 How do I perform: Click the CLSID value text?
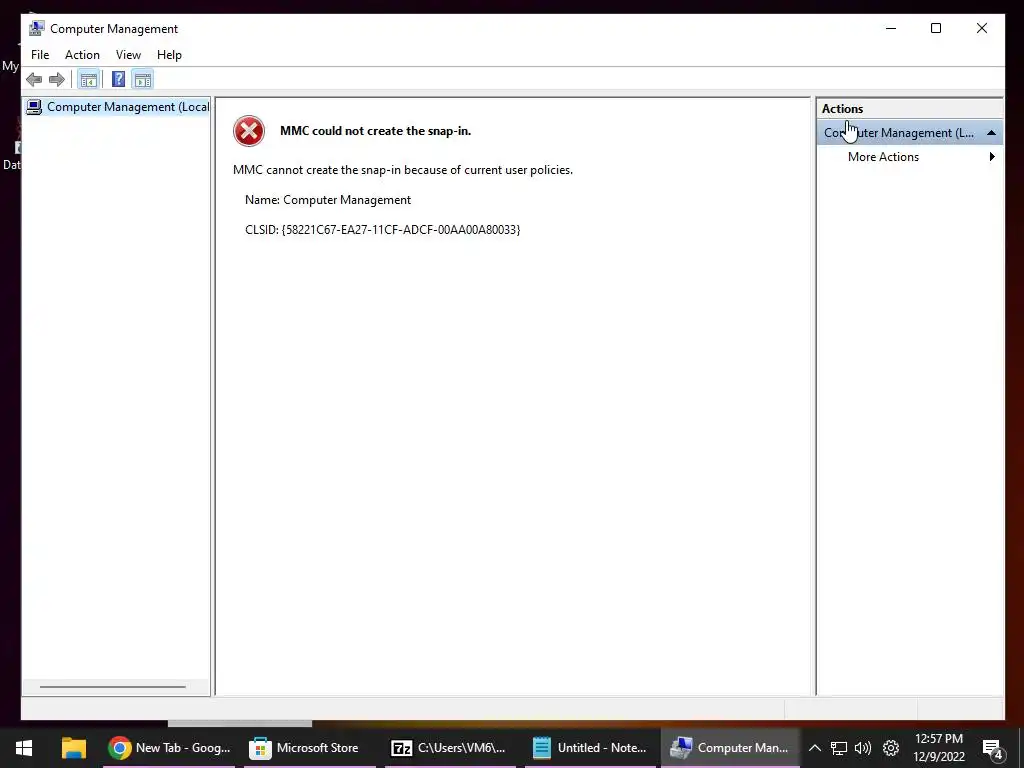[x=400, y=230]
